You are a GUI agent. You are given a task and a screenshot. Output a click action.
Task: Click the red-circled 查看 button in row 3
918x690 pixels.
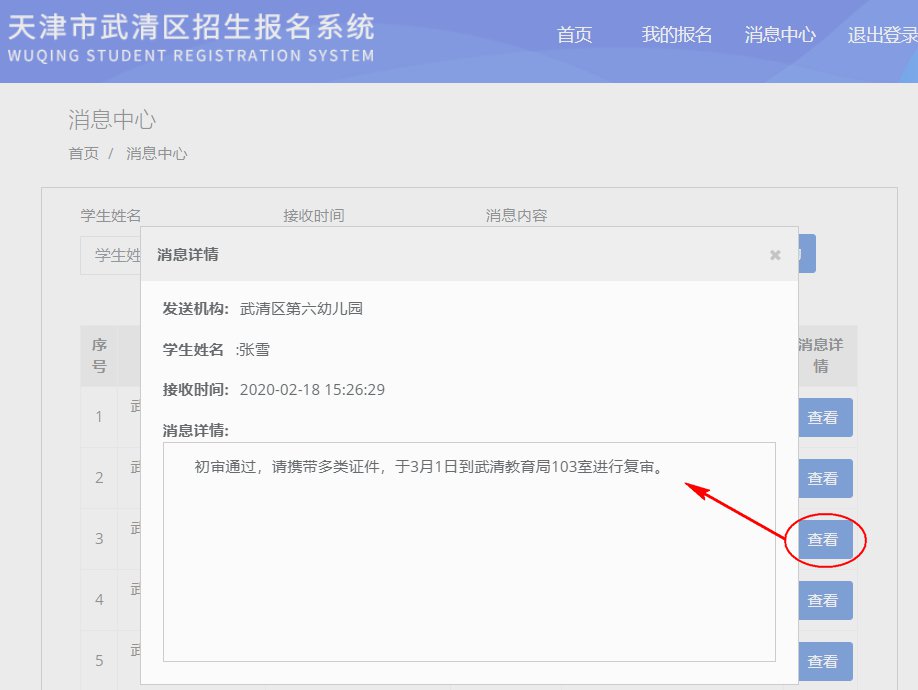coord(823,540)
